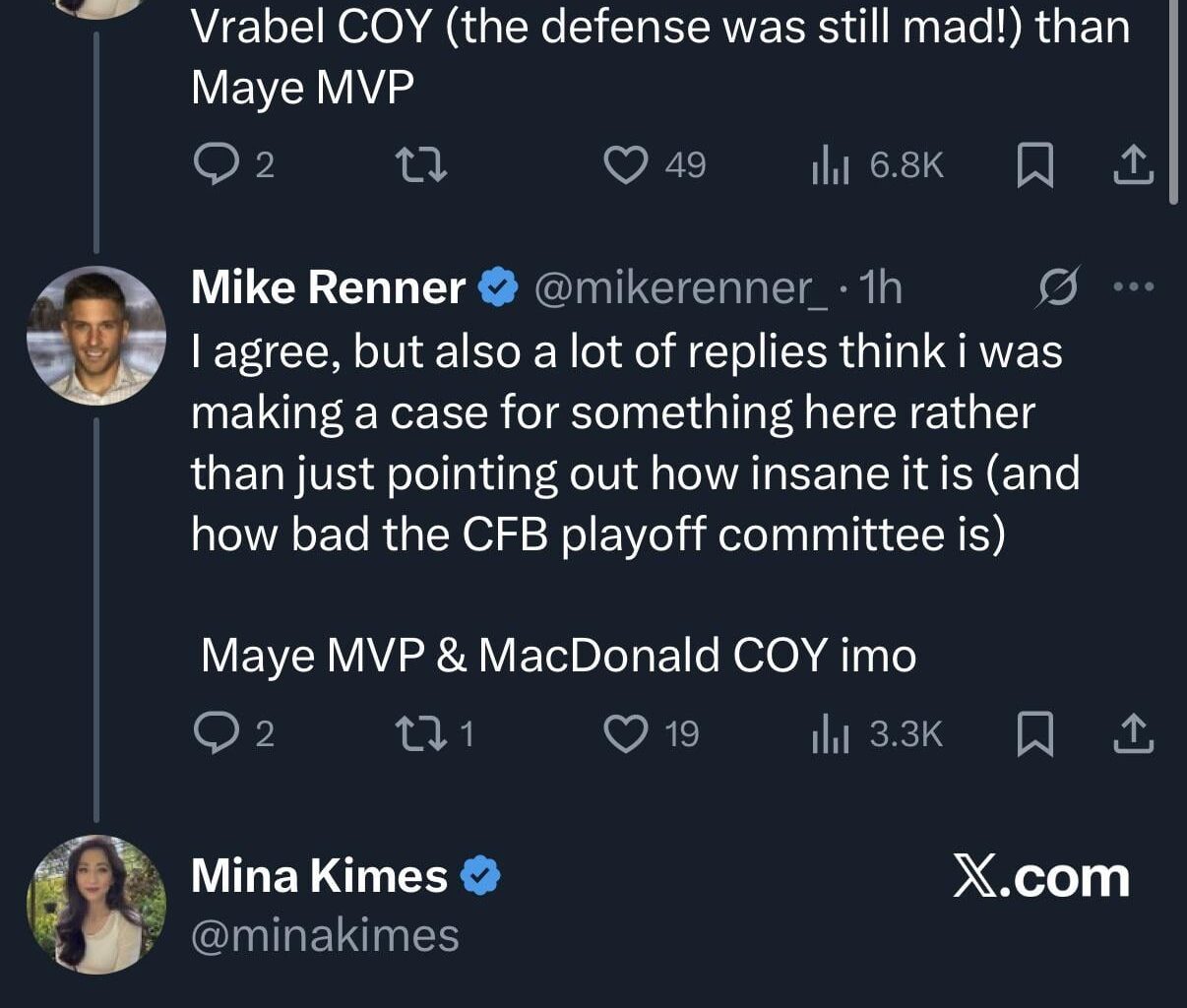The height and width of the screenshot is (1008, 1187).
Task: Click the @minakimes handle
Action: point(325,937)
